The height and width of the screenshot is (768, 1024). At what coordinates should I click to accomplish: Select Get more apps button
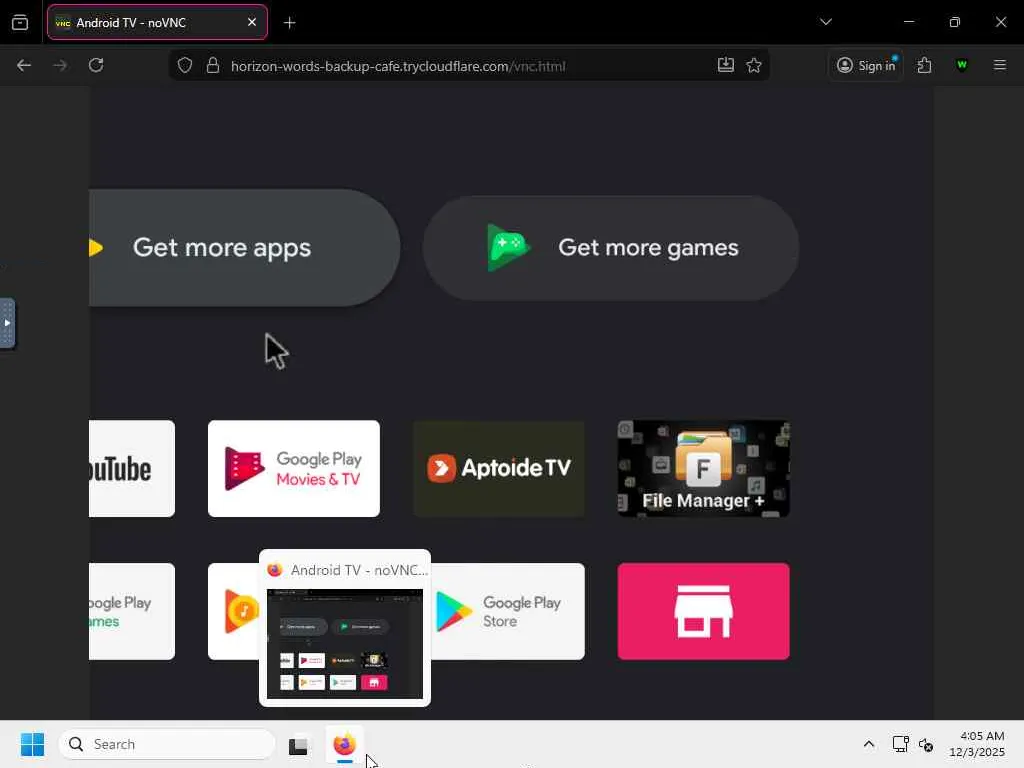244,248
